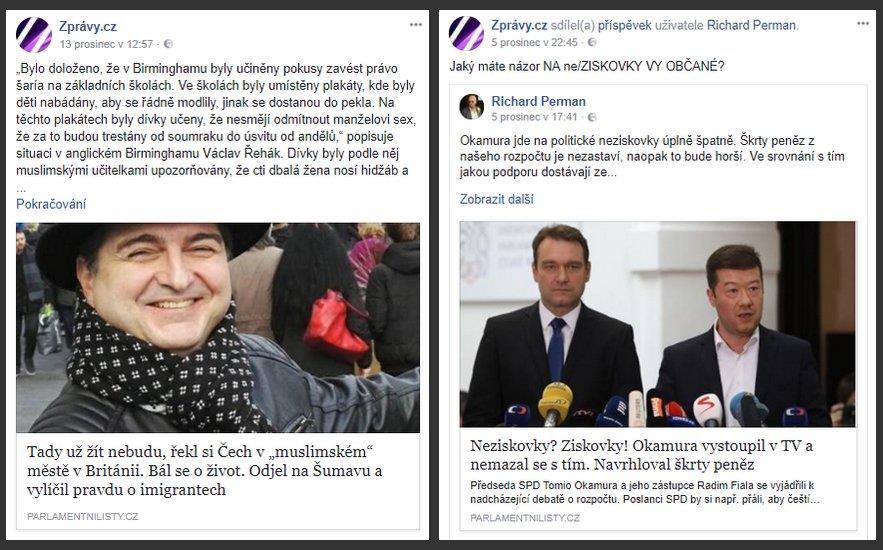883x550 pixels.
Task: Expand post text via Pokračování
Action: tap(51, 204)
